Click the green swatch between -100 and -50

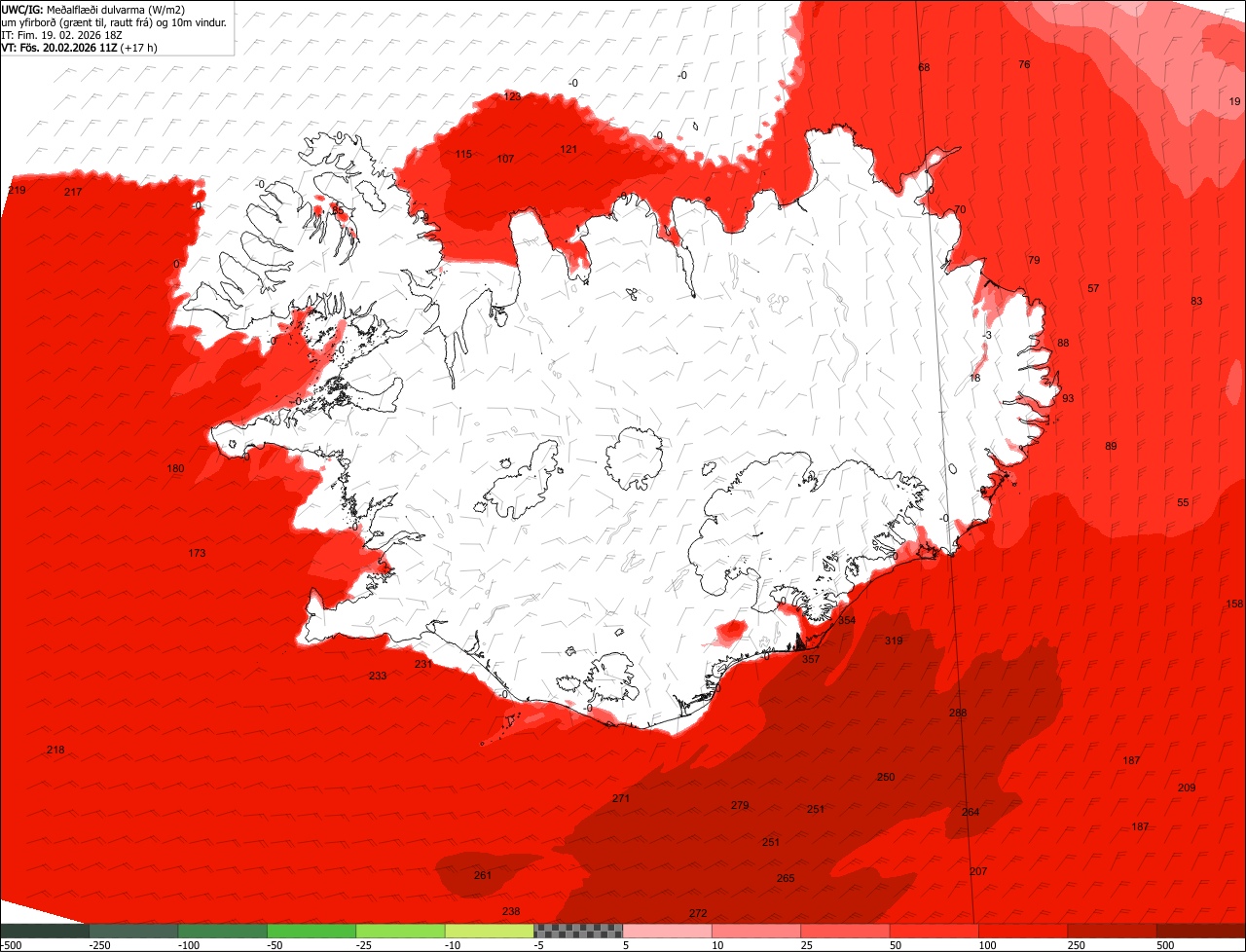click(222, 931)
